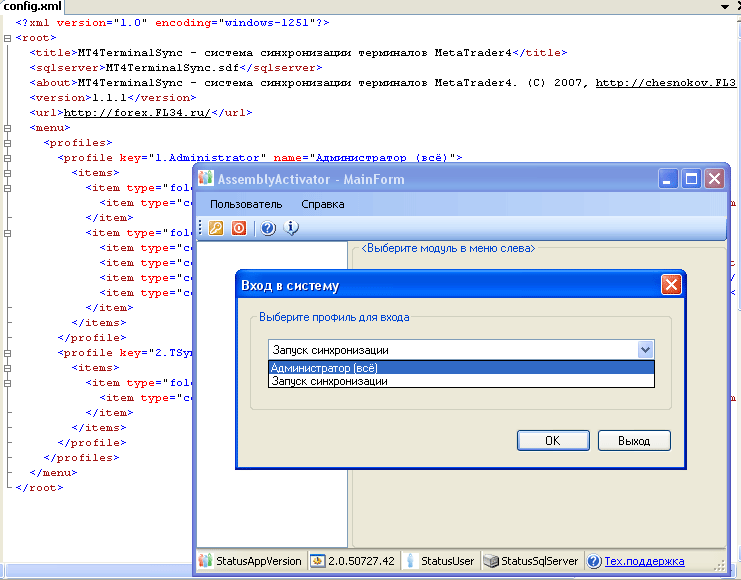The height and width of the screenshot is (580, 741).
Task: Click the XML declaration line with windows-1251
Action: click(x=172, y=23)
